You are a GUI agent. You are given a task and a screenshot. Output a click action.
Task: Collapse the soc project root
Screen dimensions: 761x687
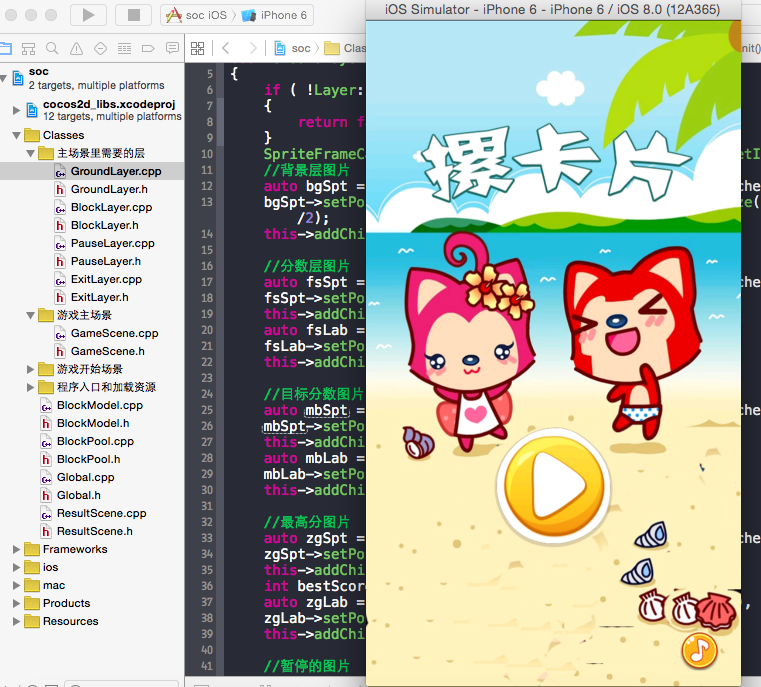point(4,78)
